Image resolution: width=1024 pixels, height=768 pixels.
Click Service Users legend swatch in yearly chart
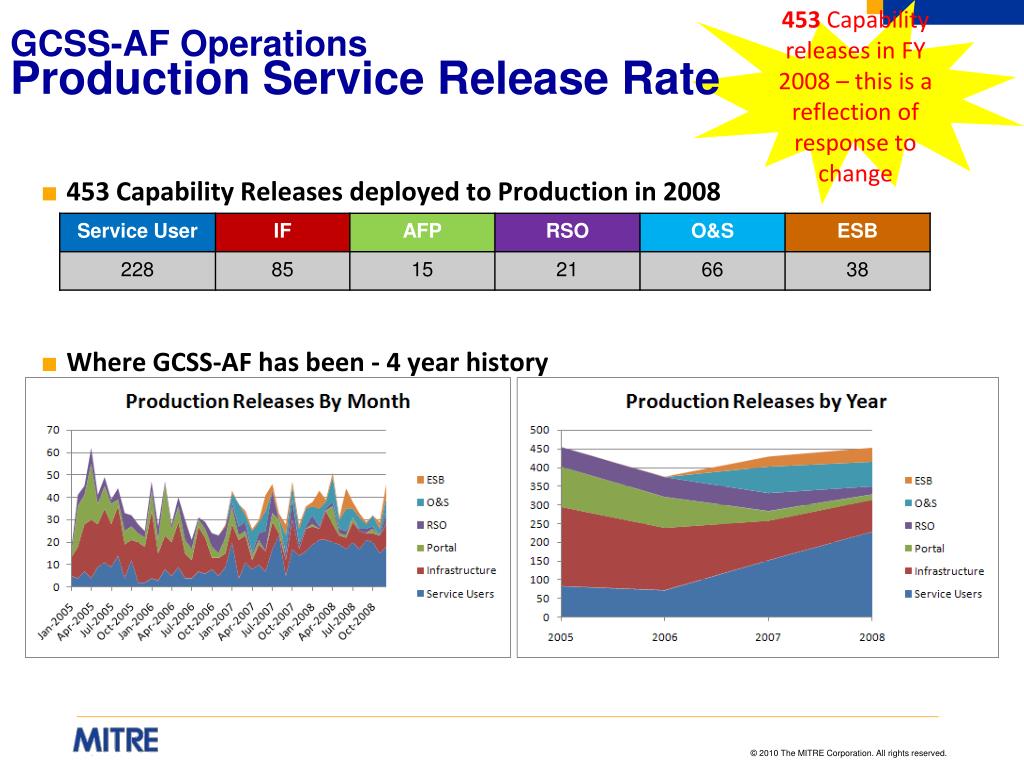pyautogui.click(x=908, y=594)
